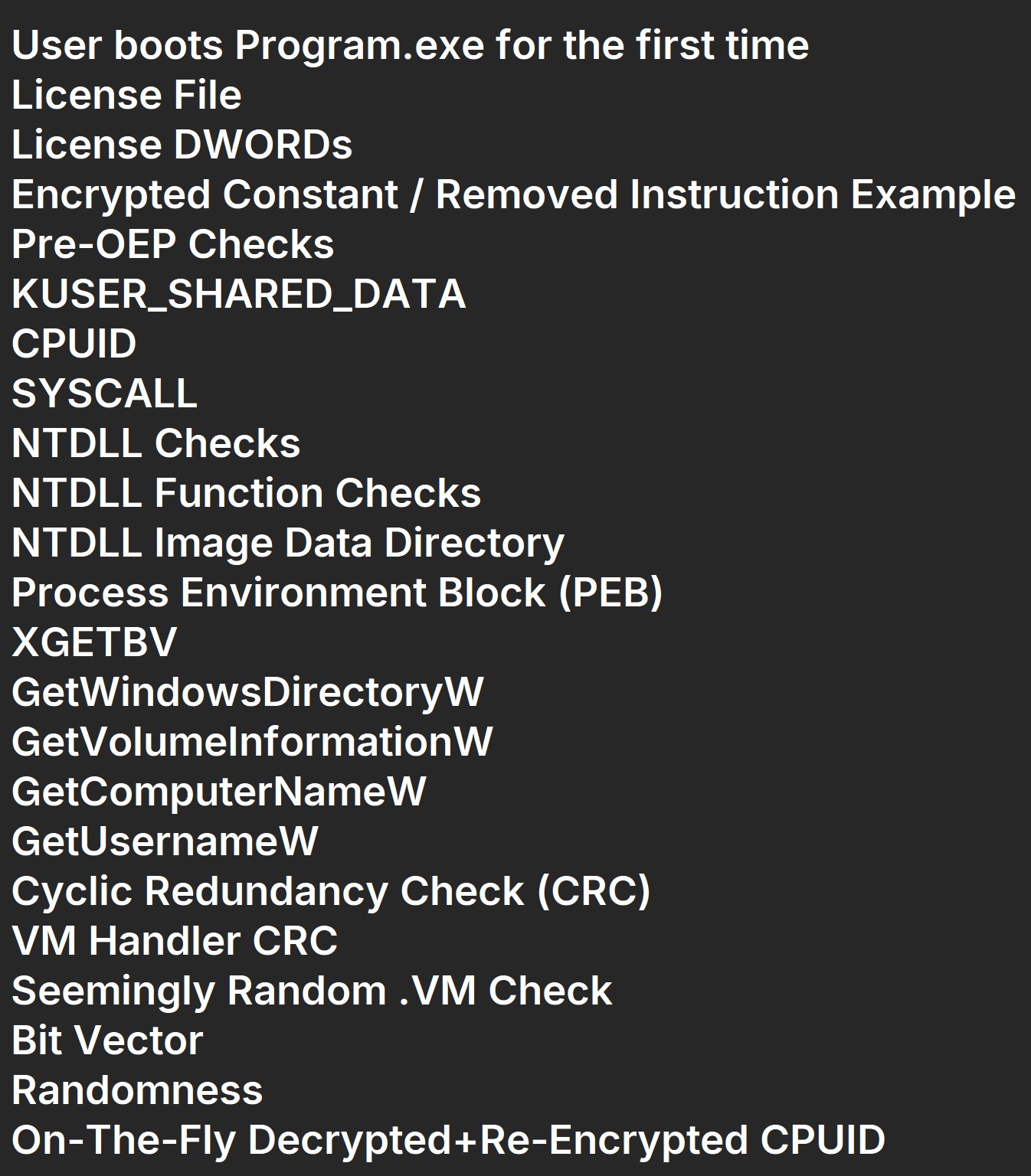This screenshot has width=1031, height=1176.
Task: Select the VM Handler CRC entry
Action: tap(175, 941)
